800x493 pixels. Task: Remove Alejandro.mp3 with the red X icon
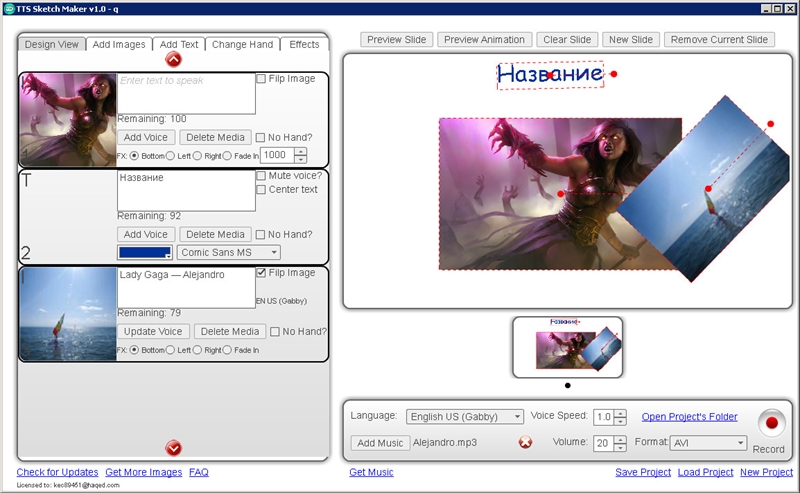click(525, 442)
